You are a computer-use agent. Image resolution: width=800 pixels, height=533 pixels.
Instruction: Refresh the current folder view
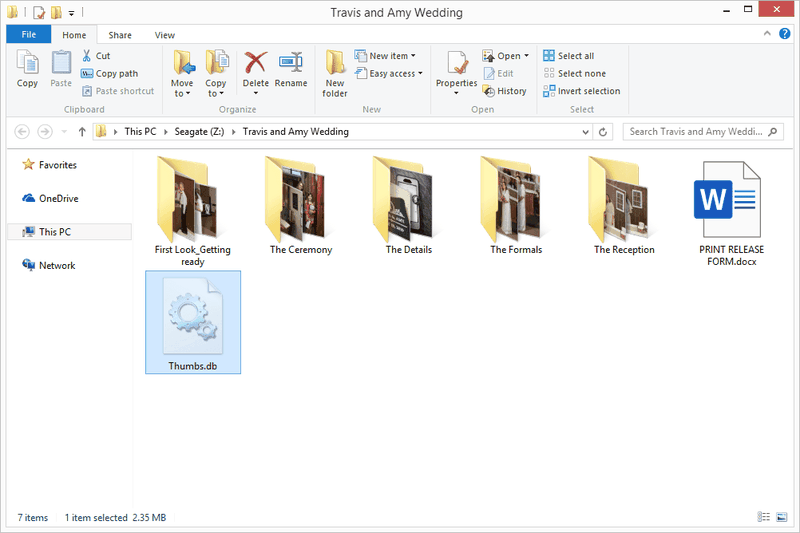click(x=603, y=132)
